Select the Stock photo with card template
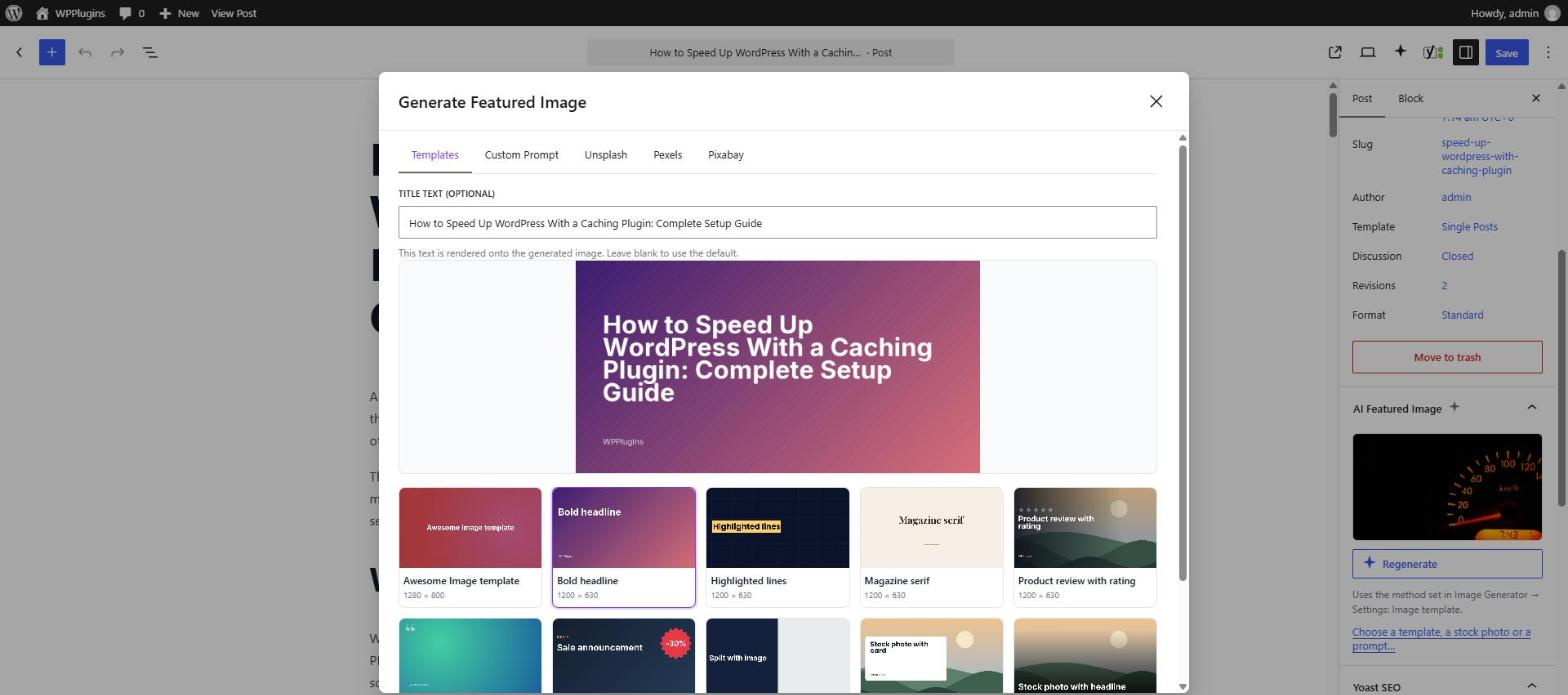The width and height of the screenshot is (1568, 695). click(x=931, y=655)
